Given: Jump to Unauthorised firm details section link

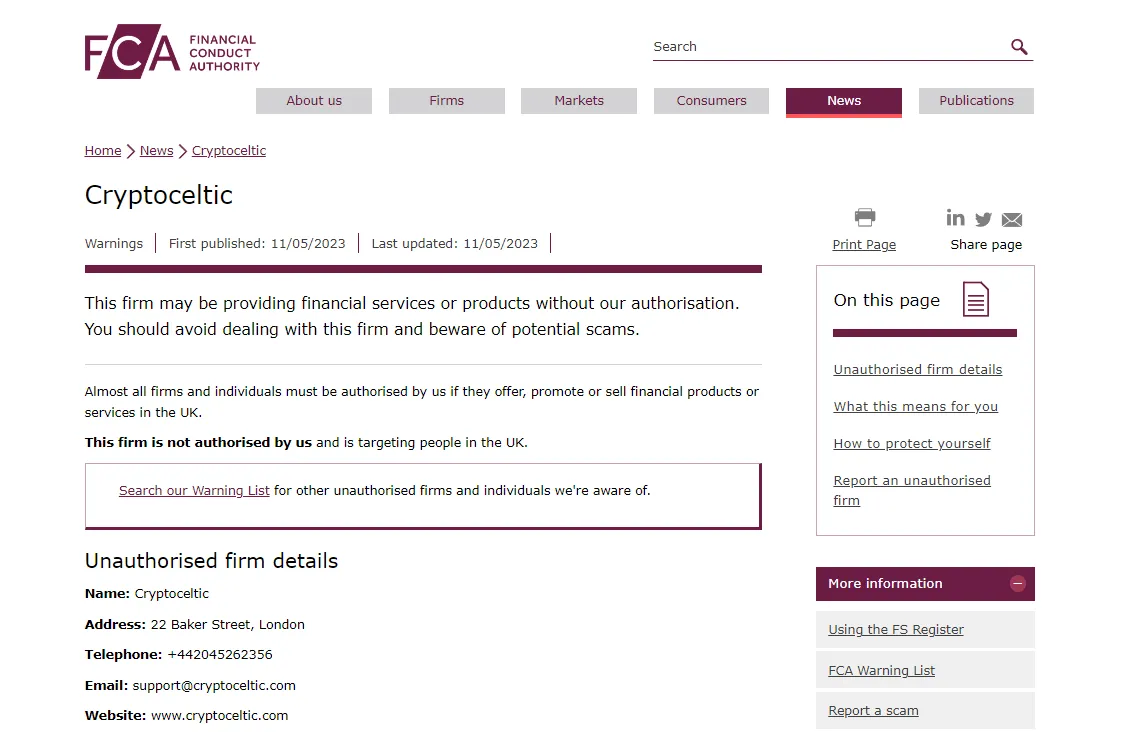Looking at the screenshot, I should pyautogui.click(x=917, y=369).
